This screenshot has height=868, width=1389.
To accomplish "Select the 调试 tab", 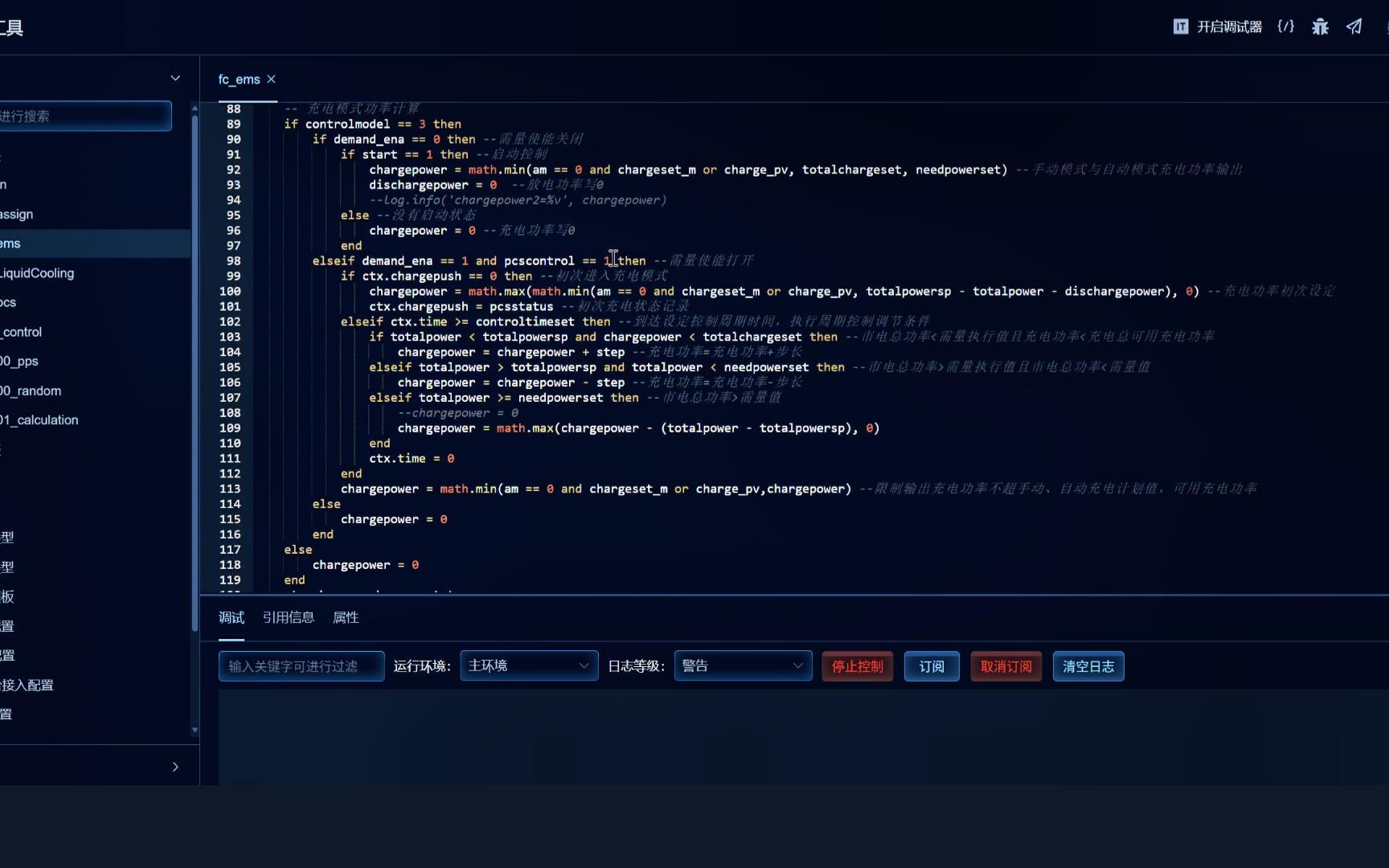I will coord(231,617).
